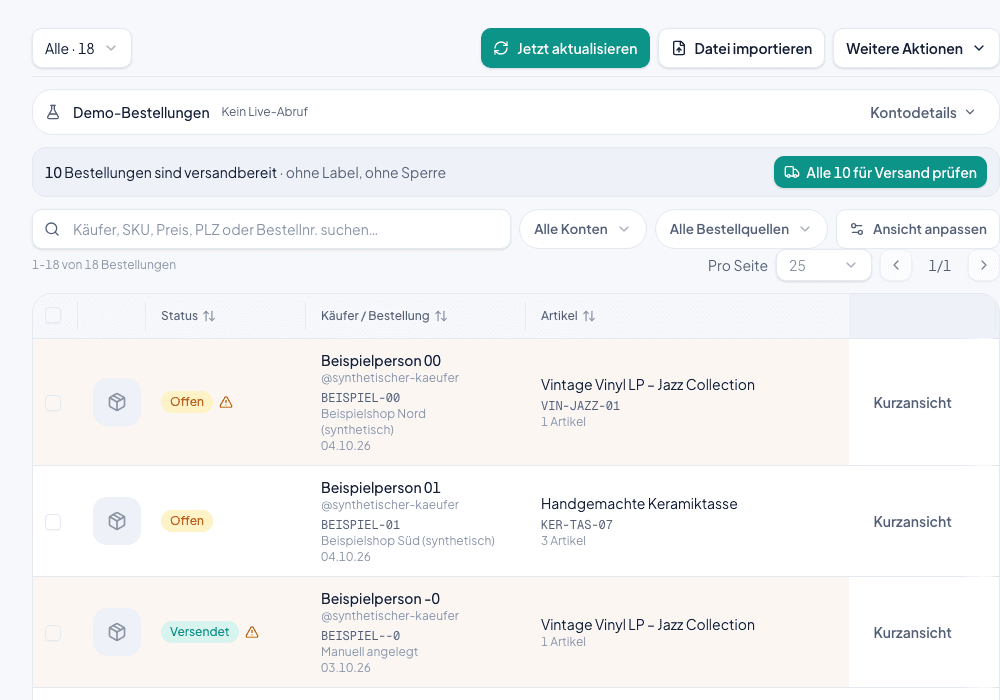Click package icon for Beispielperson 00

[x=117, y=402]
